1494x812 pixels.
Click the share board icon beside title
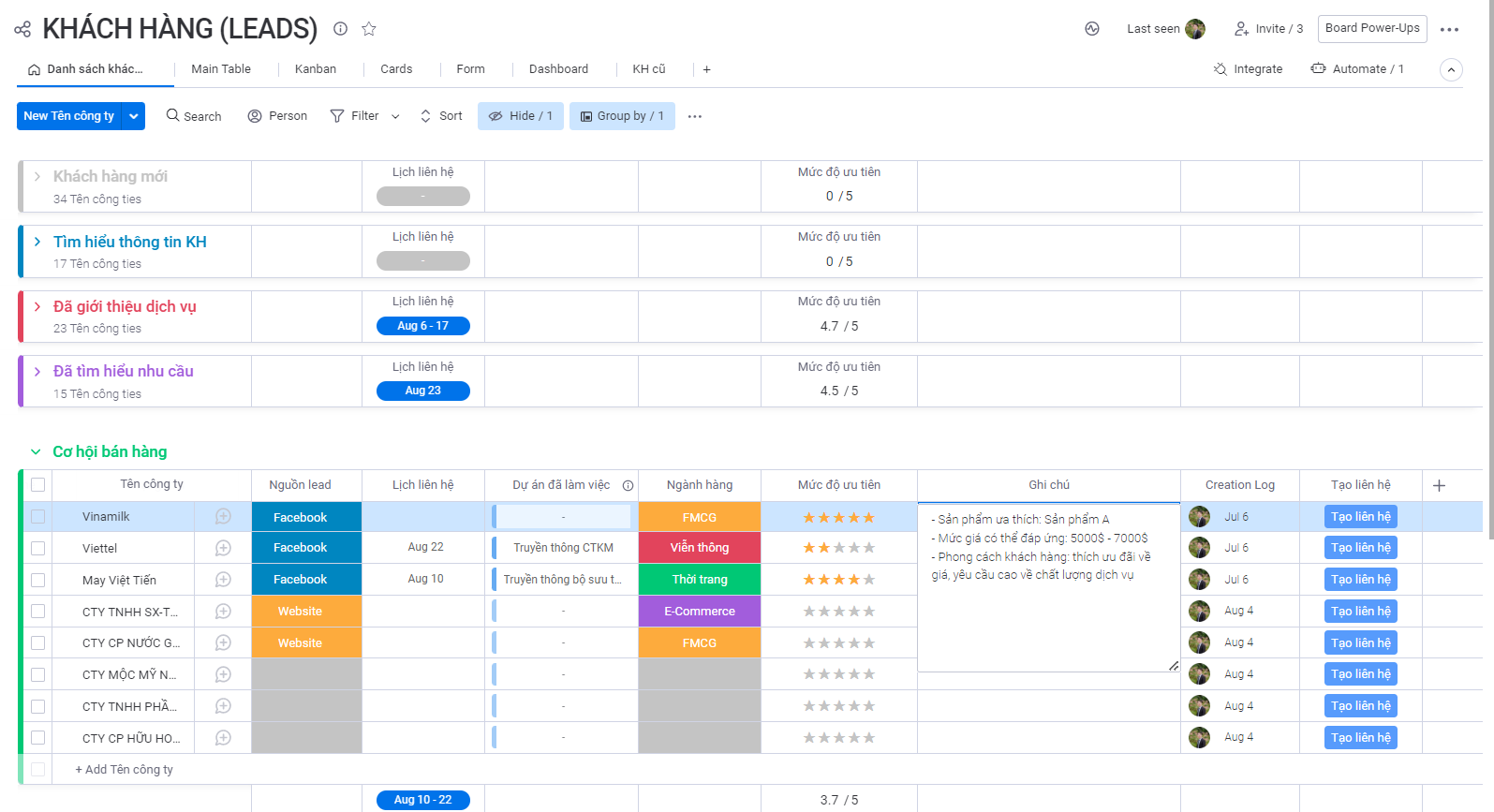click(x=22, y=29)
